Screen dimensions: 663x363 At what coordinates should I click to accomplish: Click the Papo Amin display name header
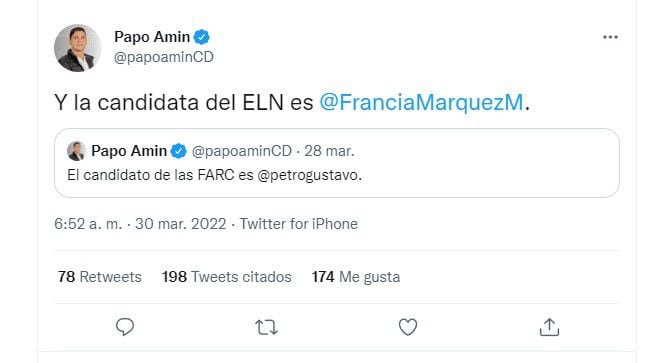152,37
